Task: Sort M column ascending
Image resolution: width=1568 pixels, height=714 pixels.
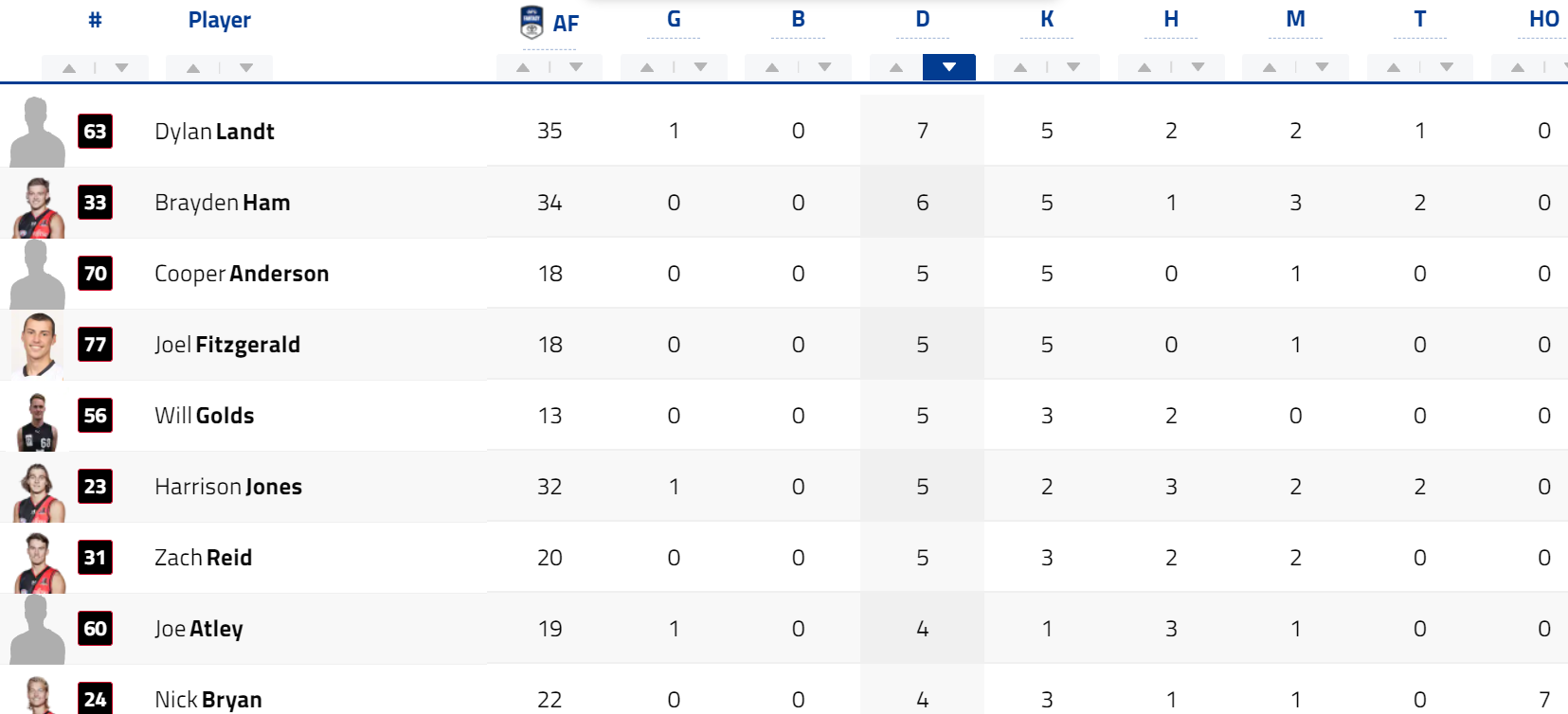Action: [1270, 67]
